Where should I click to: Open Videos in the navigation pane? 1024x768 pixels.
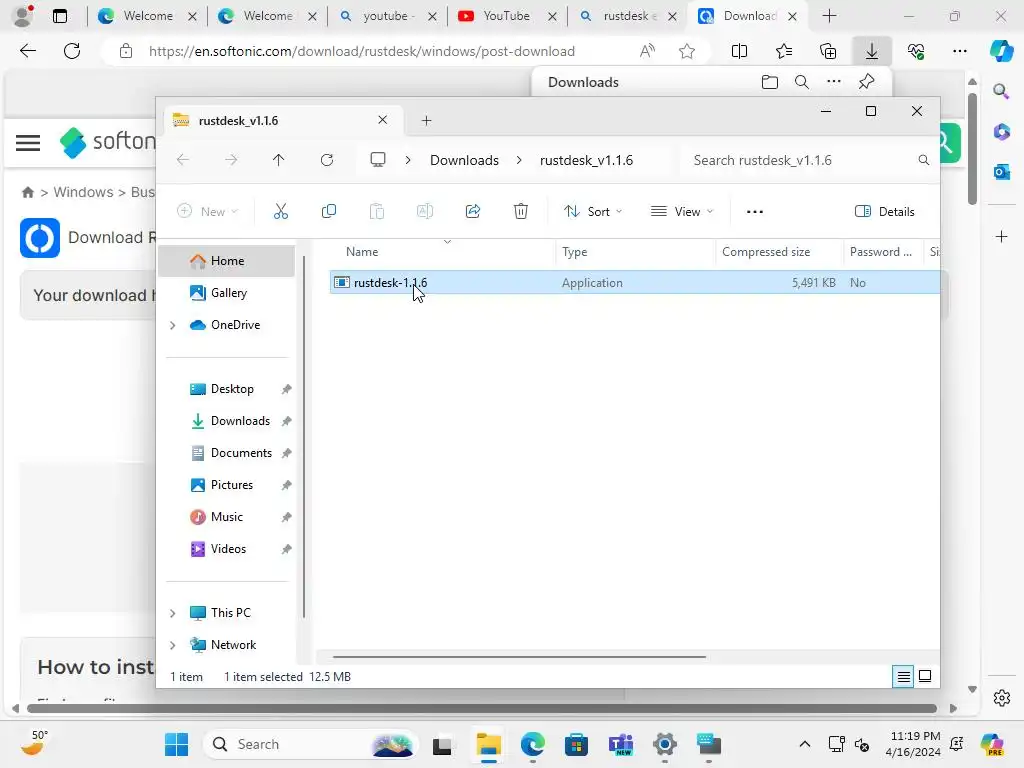pyautogui.click(x=228, y=549)
